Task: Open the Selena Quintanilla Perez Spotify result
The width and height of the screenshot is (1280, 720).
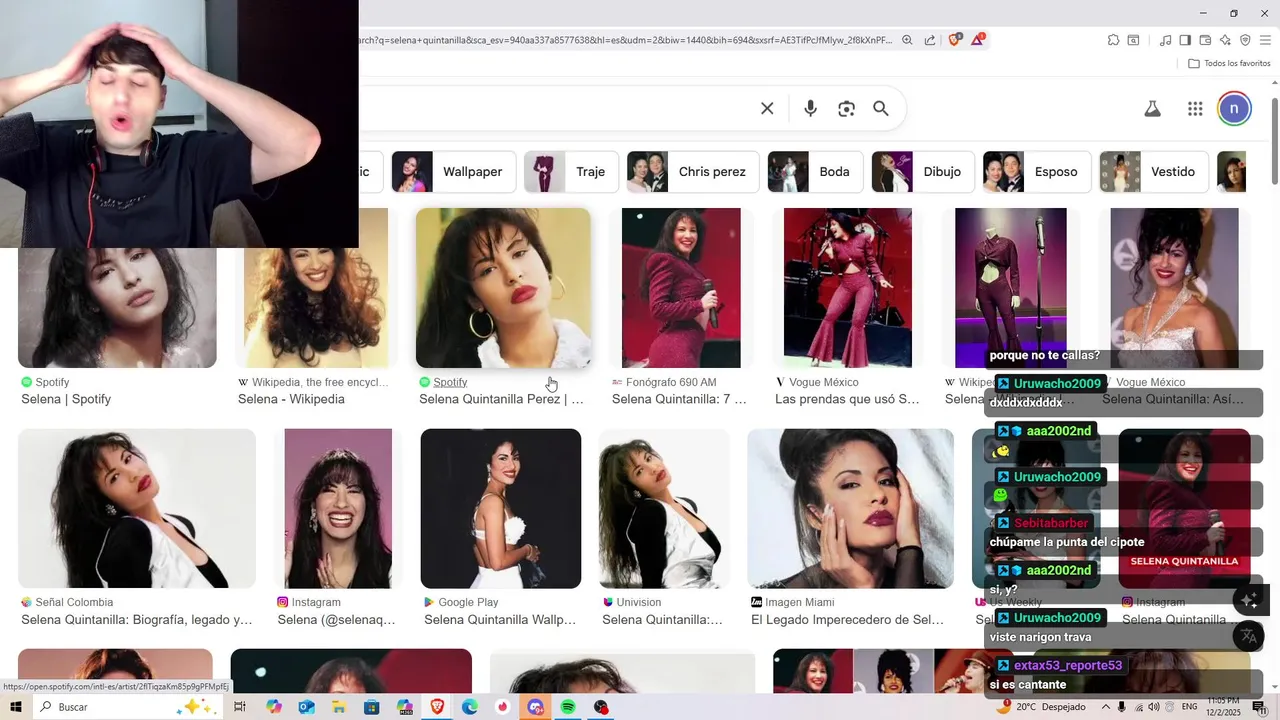Action: (501, 399)
